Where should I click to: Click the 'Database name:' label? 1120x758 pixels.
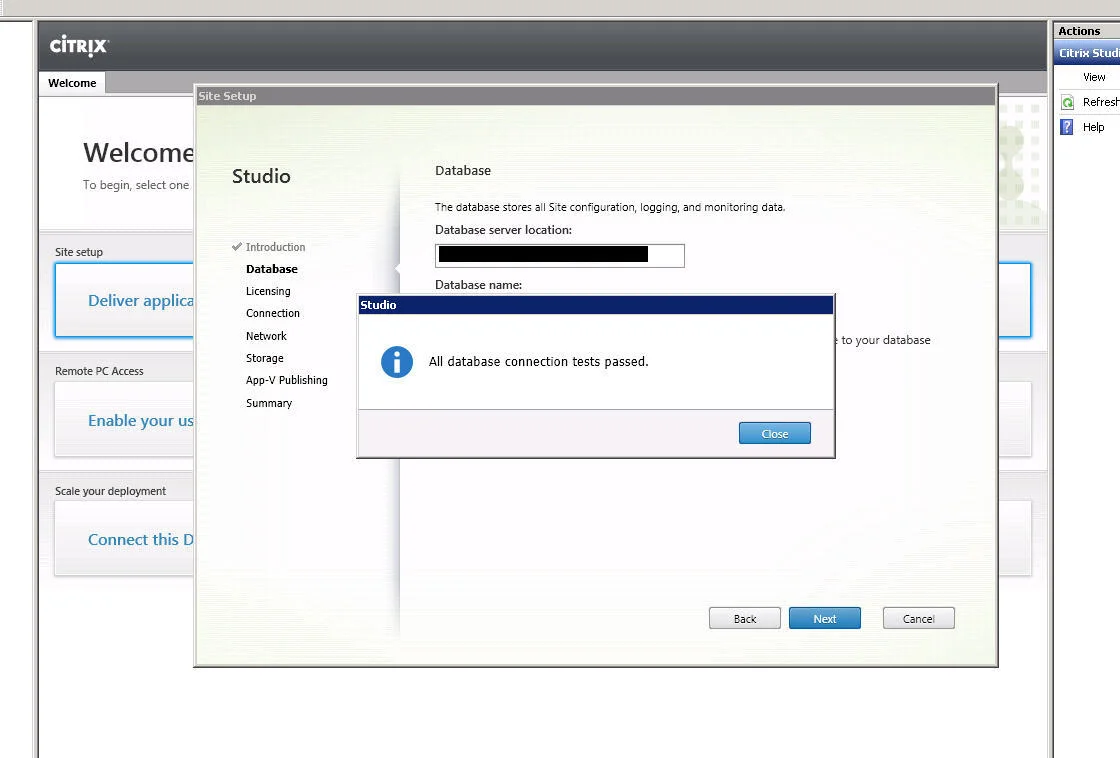[x=479, y=285]
